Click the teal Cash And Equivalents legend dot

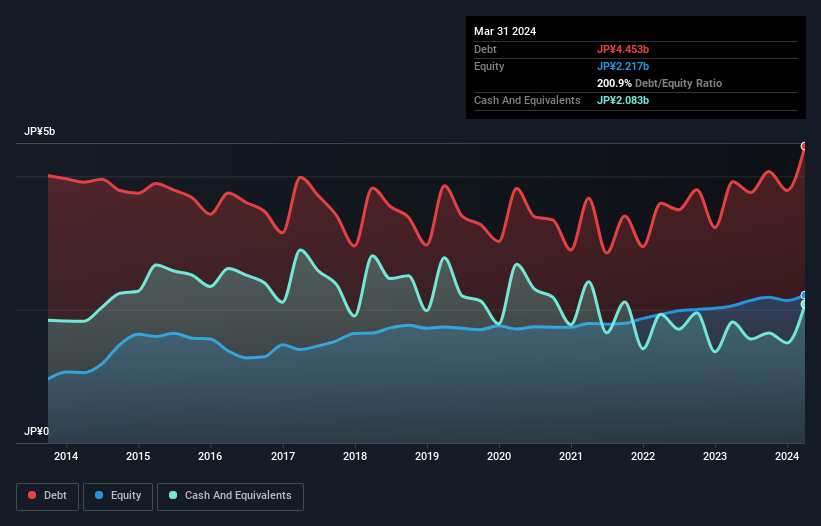point(173,495)
